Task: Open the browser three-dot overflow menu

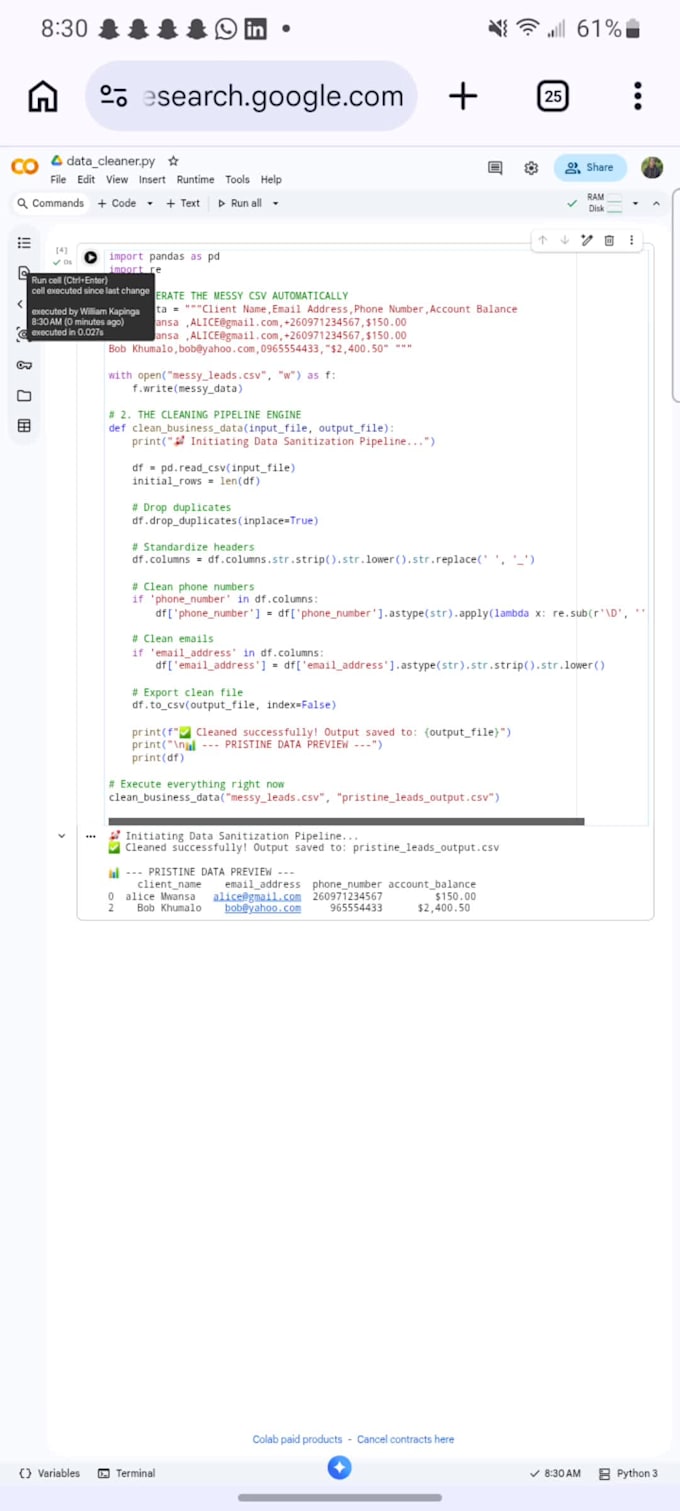Action: coord(638,97)
